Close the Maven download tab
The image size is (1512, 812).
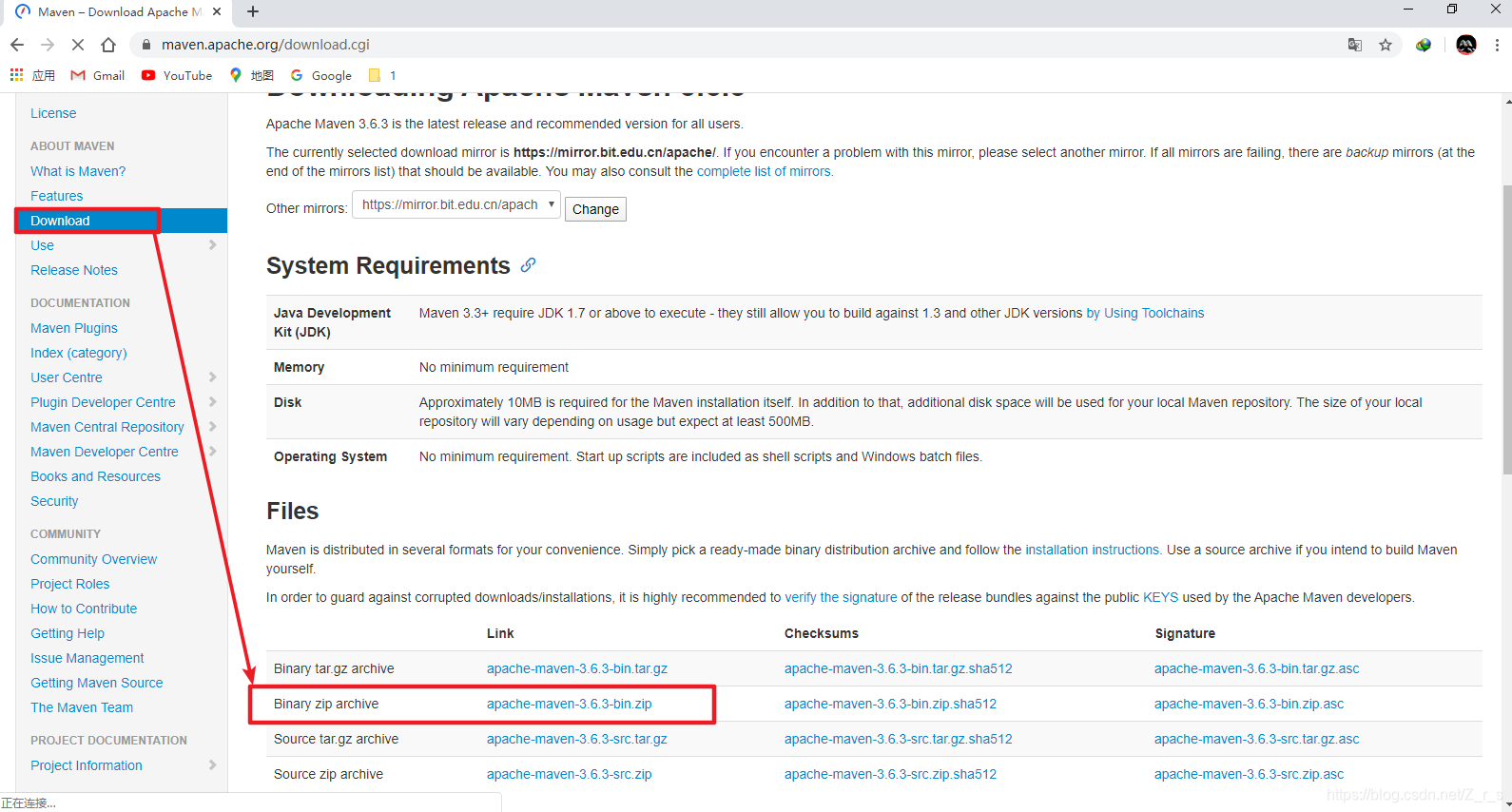(x=217, y=11)
